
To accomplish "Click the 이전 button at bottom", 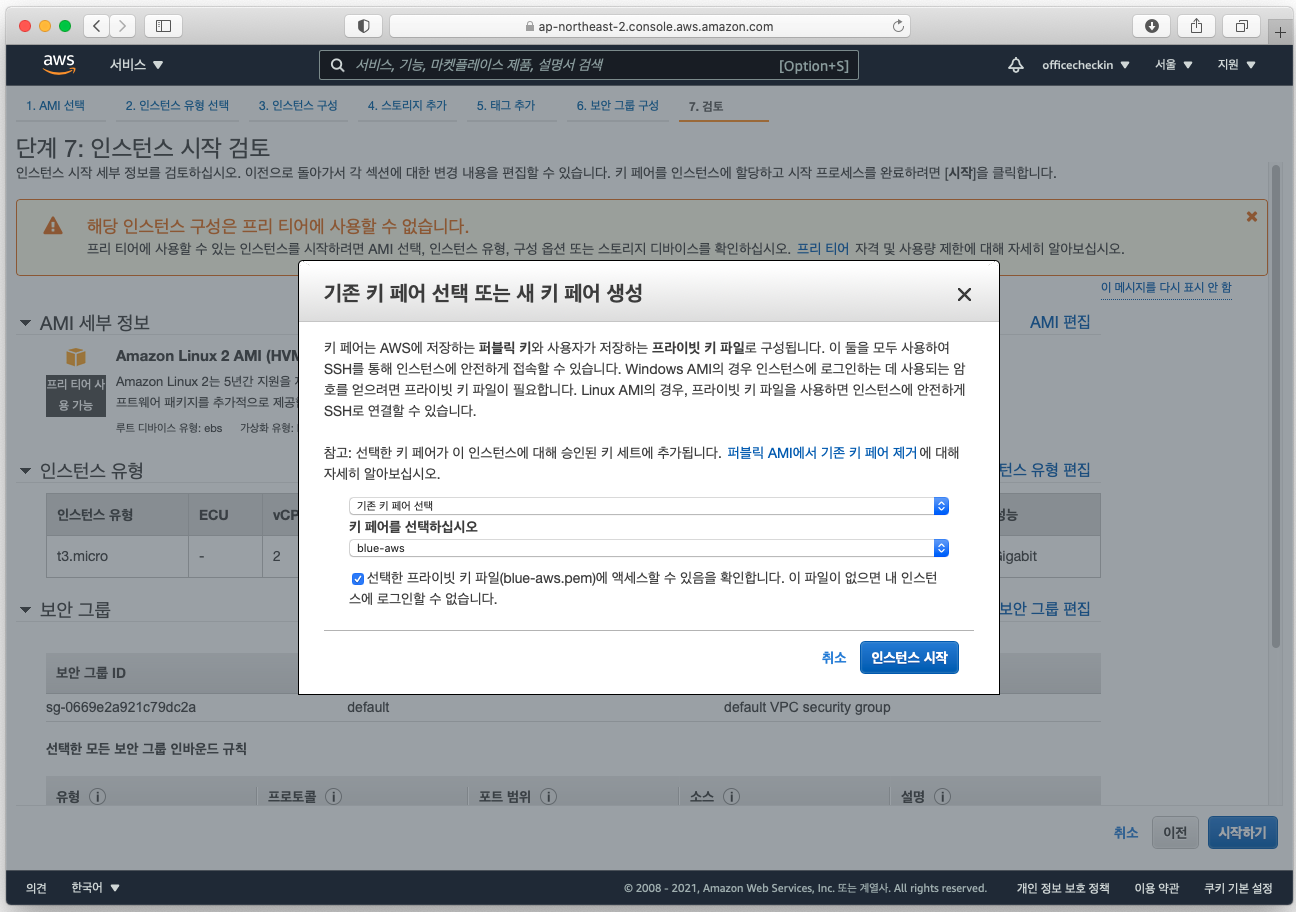I will [1175, 832].
